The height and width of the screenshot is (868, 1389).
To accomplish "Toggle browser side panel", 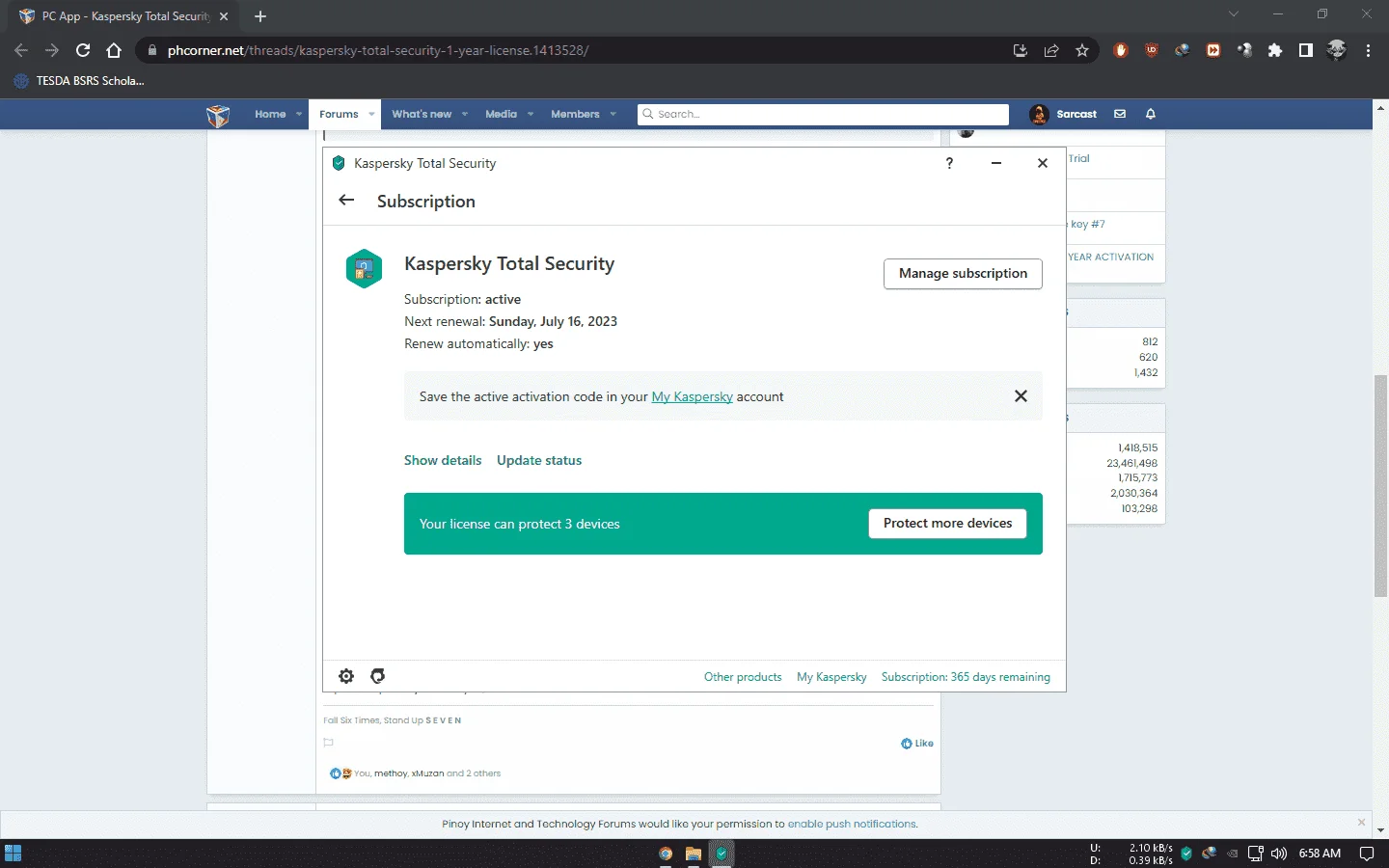I will [x=1306, y=50].
